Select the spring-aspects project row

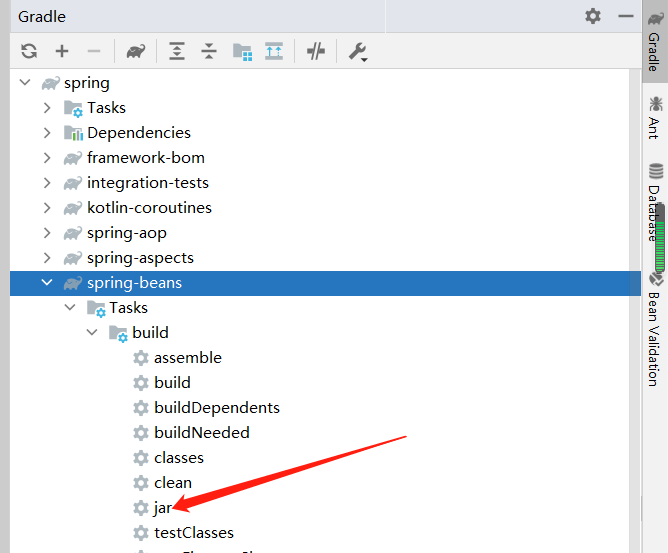click(325, 258)
